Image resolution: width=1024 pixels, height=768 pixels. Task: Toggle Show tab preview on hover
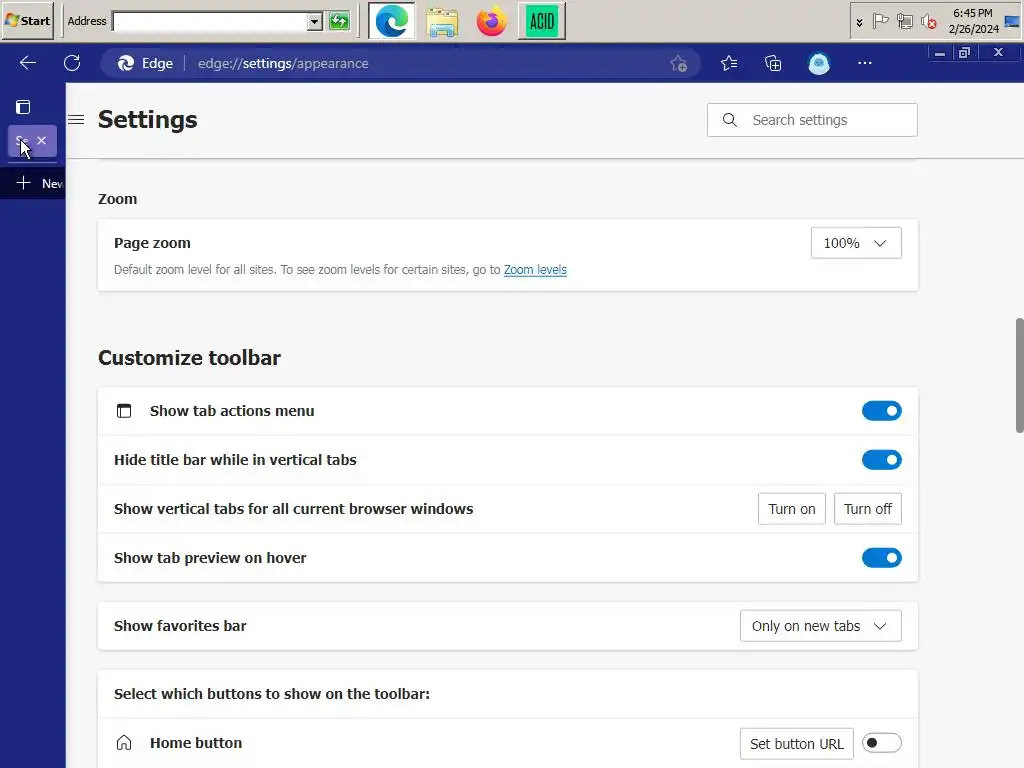tap(882, 558)
